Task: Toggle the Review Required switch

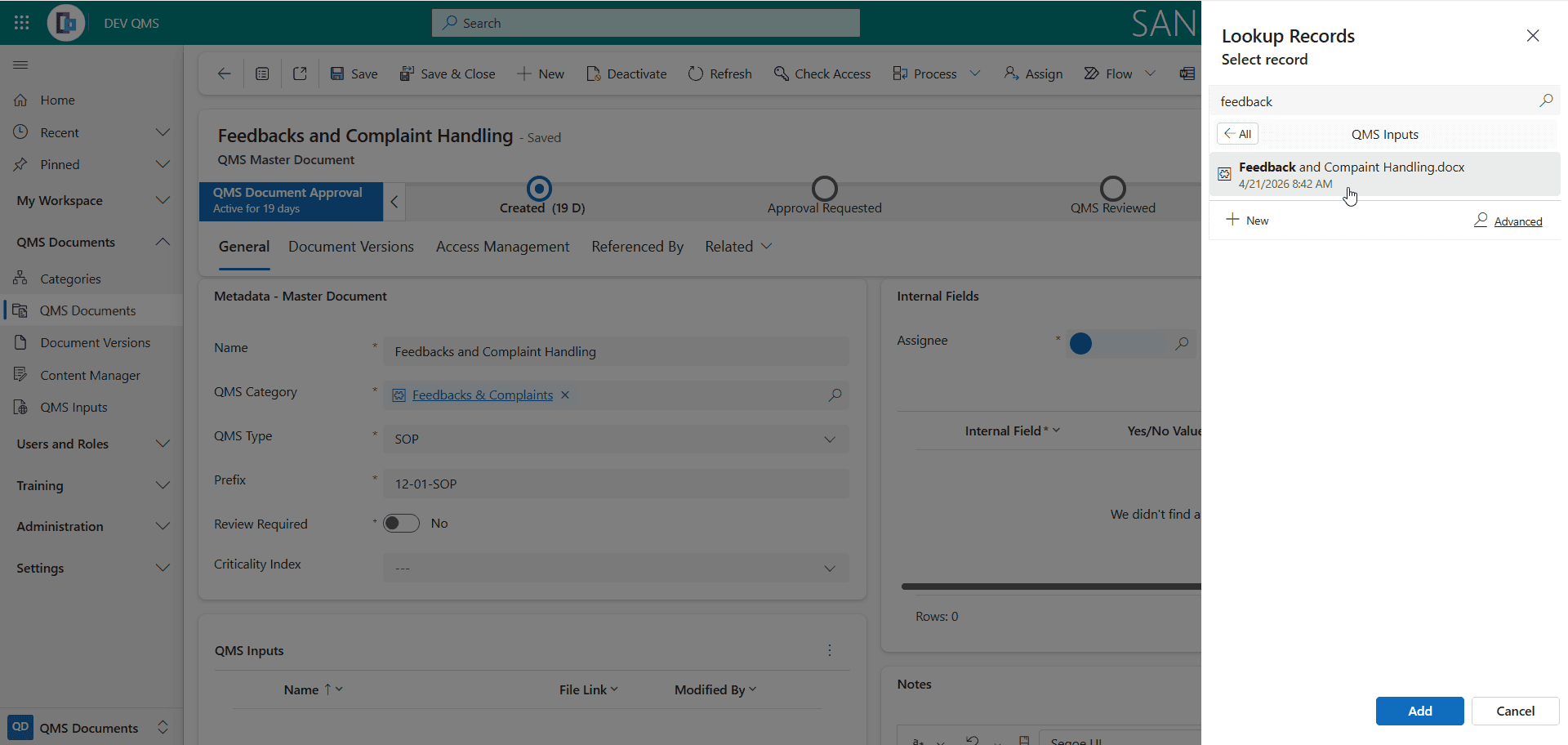Action: (401, 524)
